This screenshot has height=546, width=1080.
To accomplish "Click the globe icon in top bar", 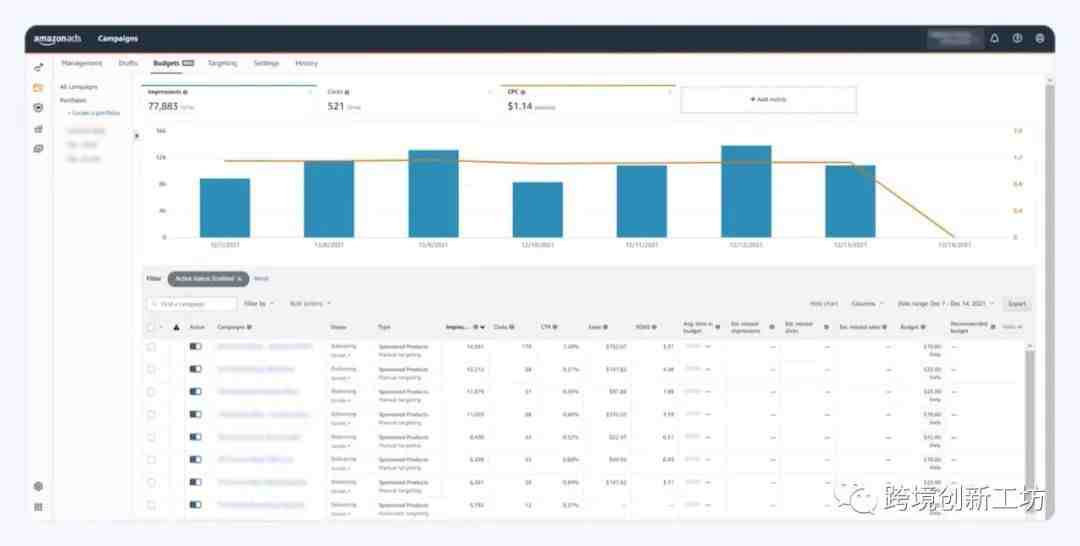I will (x=1040, y=39).
